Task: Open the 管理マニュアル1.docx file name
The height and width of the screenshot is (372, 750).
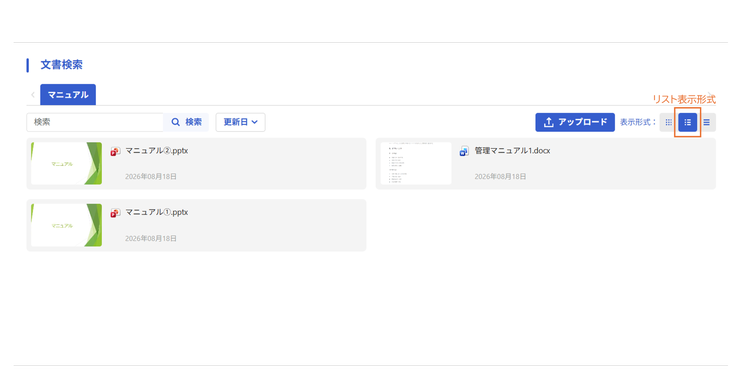Action: pos(513,151)
